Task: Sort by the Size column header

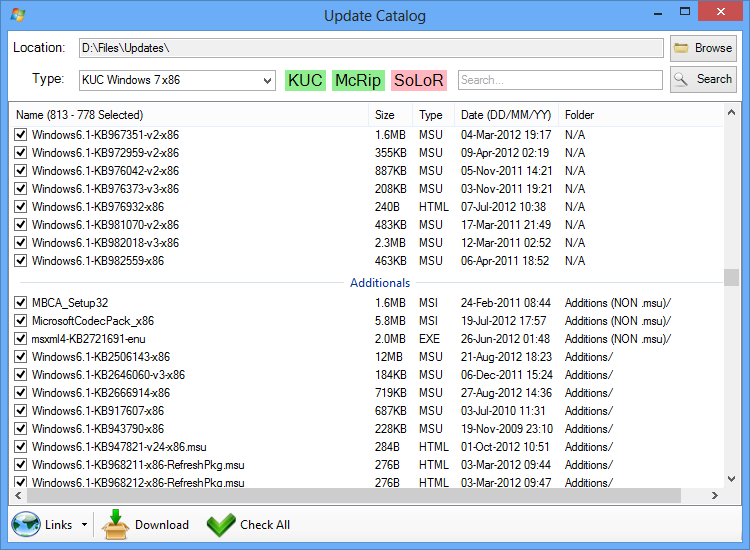Action: click(390, 115)
